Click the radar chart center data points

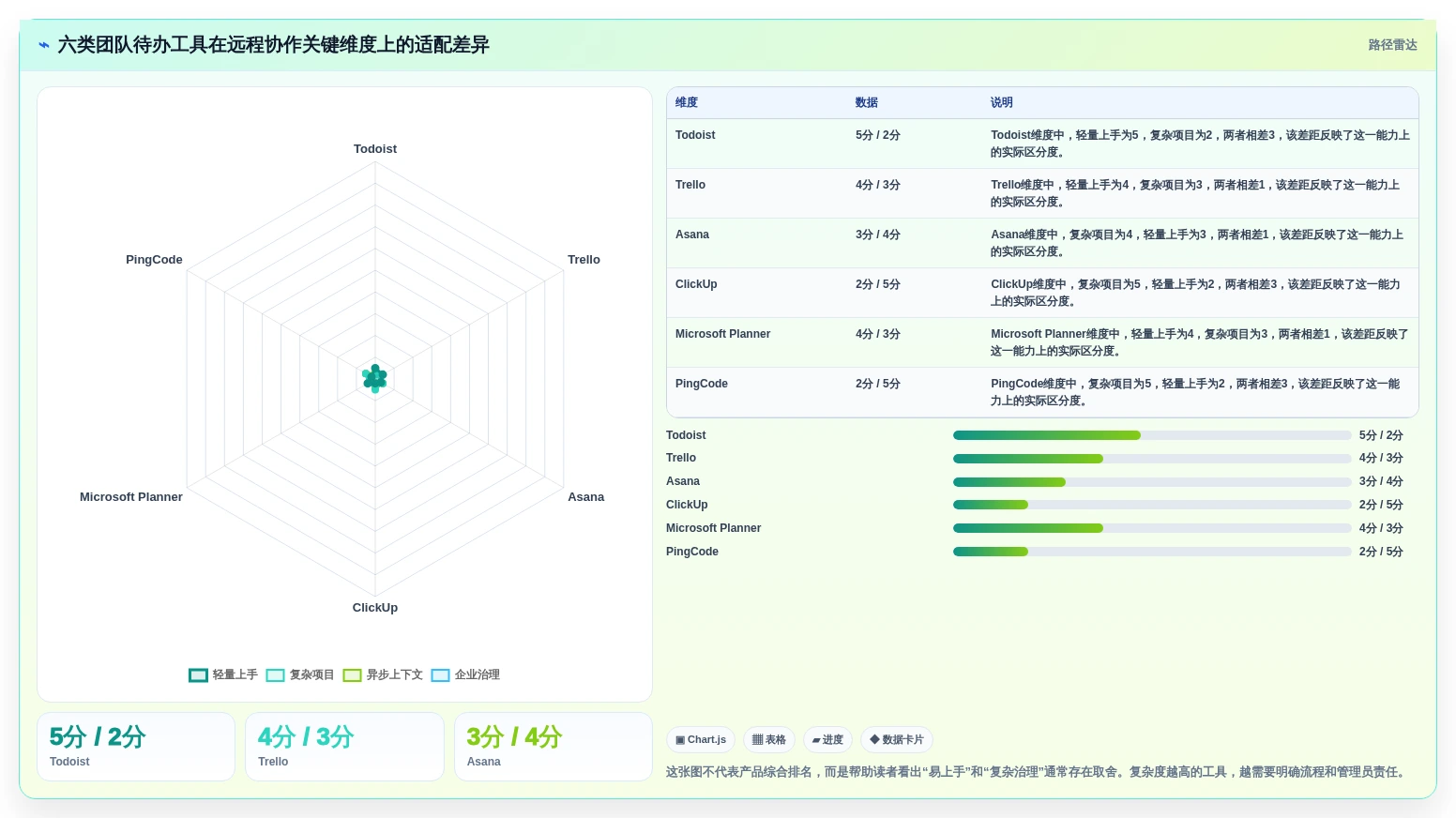click(x=375, y=378)
